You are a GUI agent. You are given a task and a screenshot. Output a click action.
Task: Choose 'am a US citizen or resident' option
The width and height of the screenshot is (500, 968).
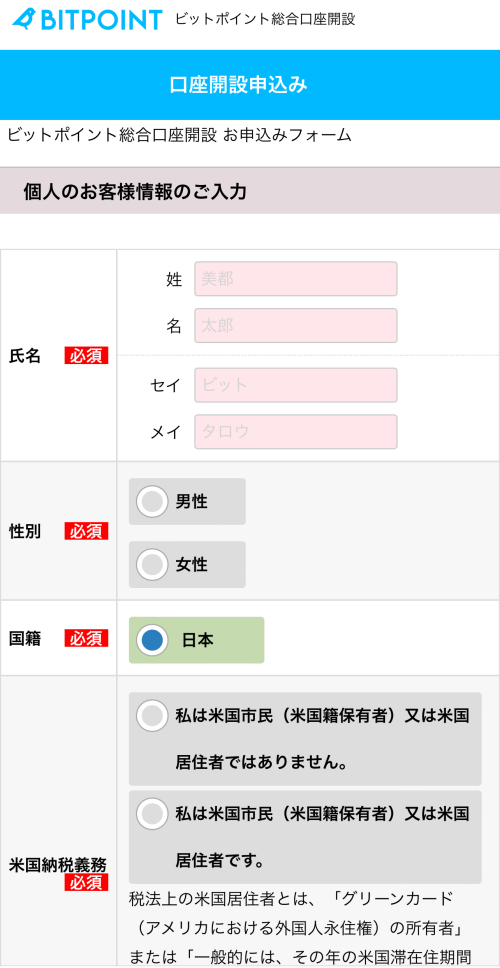(305, 837)
